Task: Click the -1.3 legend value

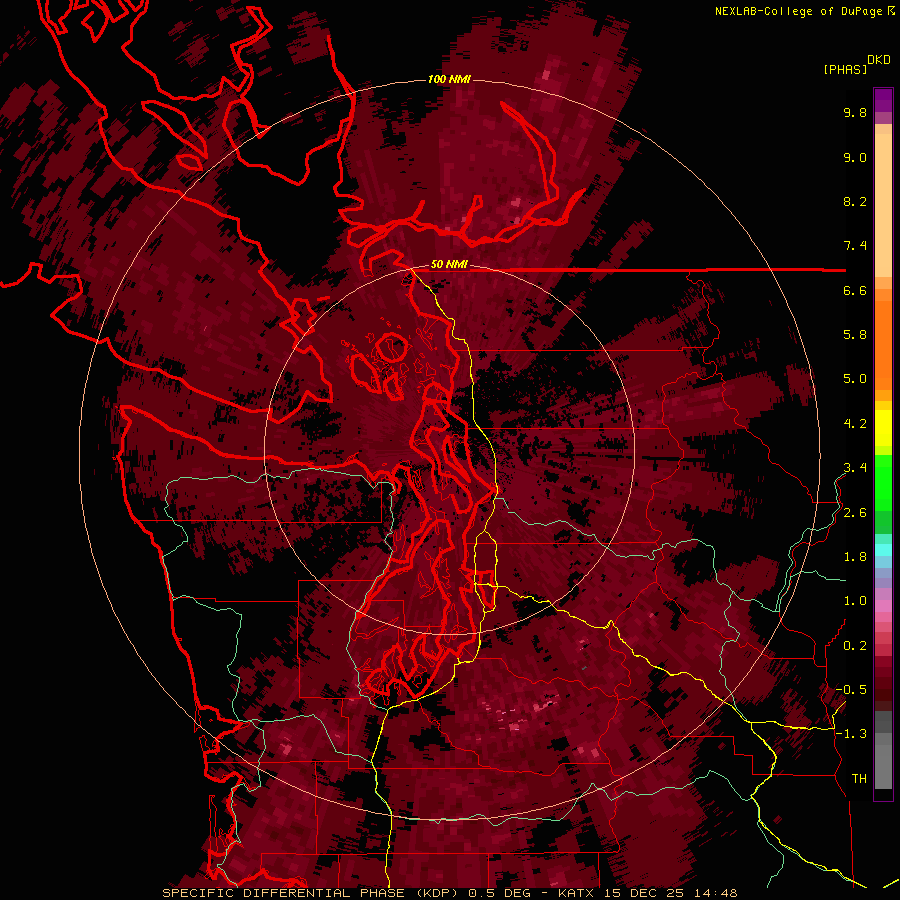Action: tap(851, 734)
